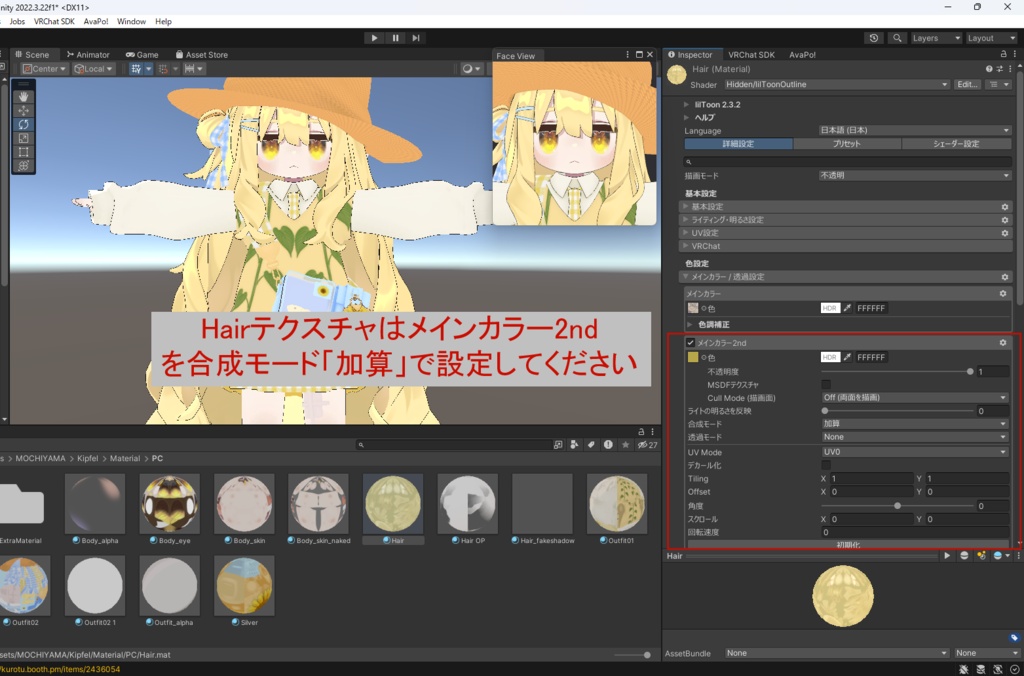Click the 角度 slider handle

click(897, 506)
